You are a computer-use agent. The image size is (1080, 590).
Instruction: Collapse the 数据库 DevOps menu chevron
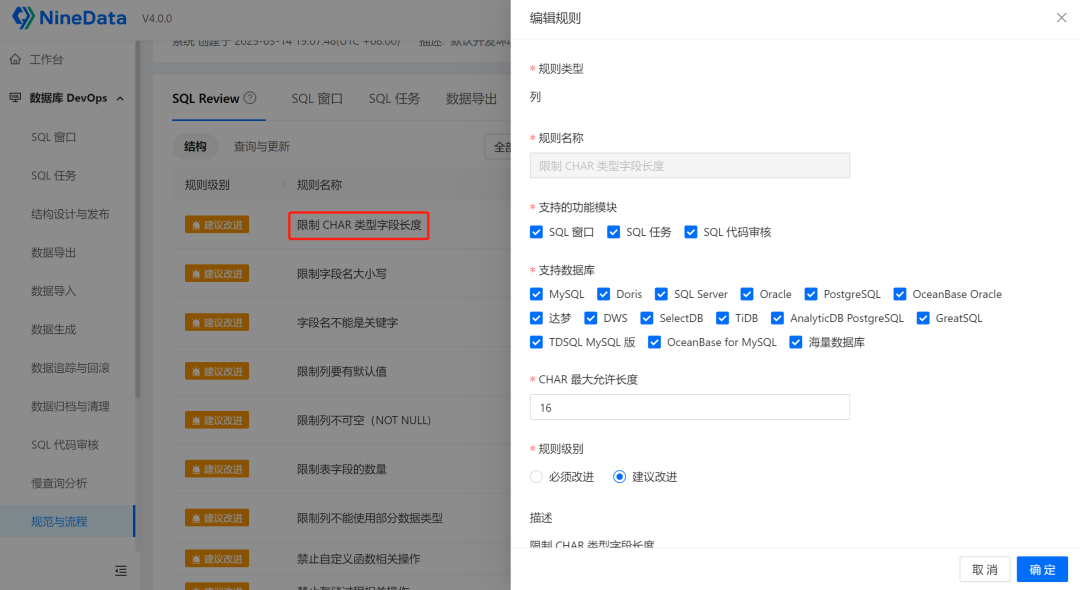(121, 98)
